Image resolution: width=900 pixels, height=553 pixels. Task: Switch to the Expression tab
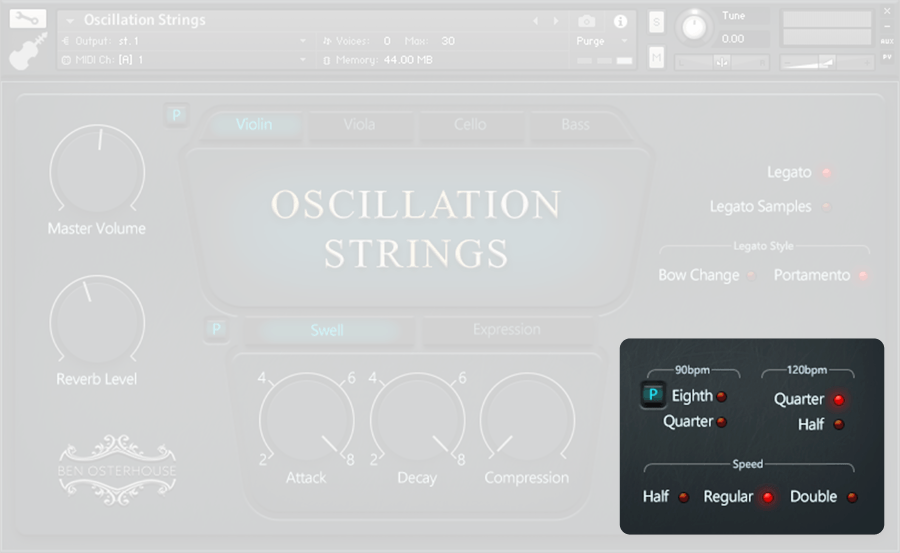tap(507, 330)
